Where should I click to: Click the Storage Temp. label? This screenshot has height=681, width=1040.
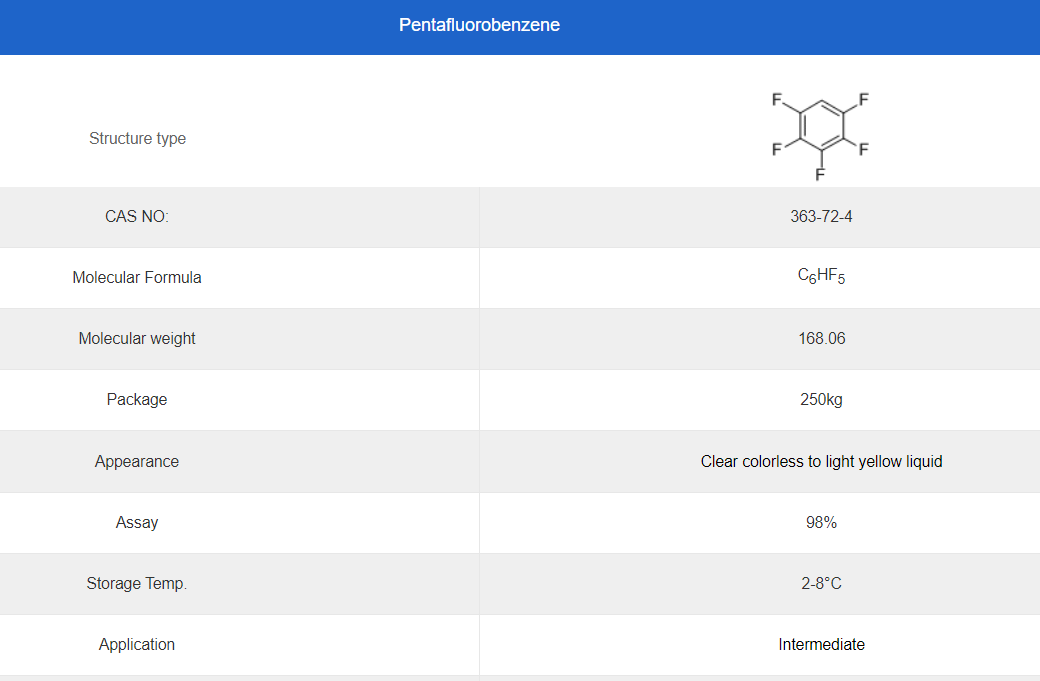[137, 584]
